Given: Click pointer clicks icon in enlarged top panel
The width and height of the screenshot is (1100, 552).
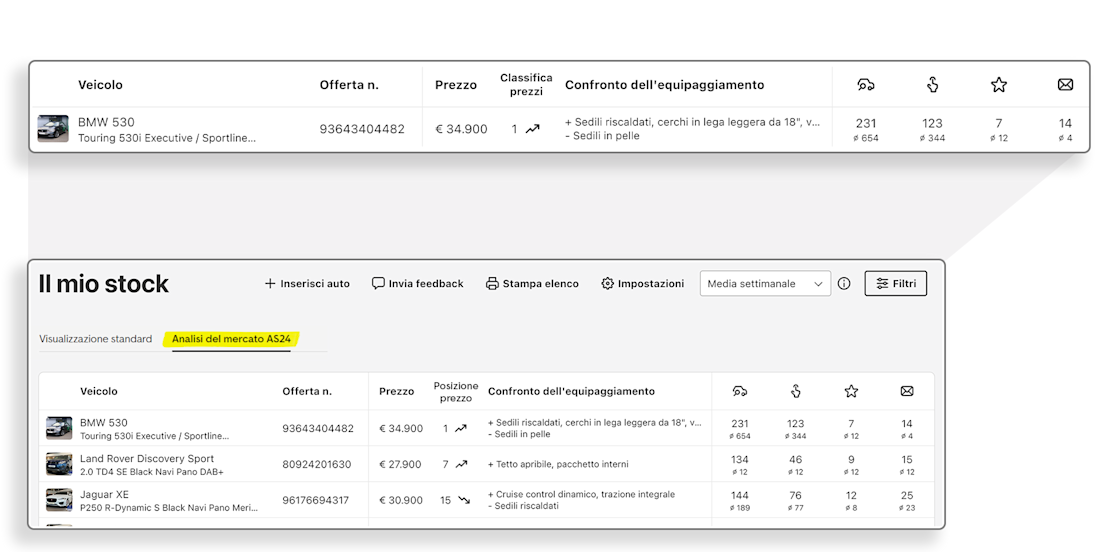Looking at the screenshot, I should point(932,85).
